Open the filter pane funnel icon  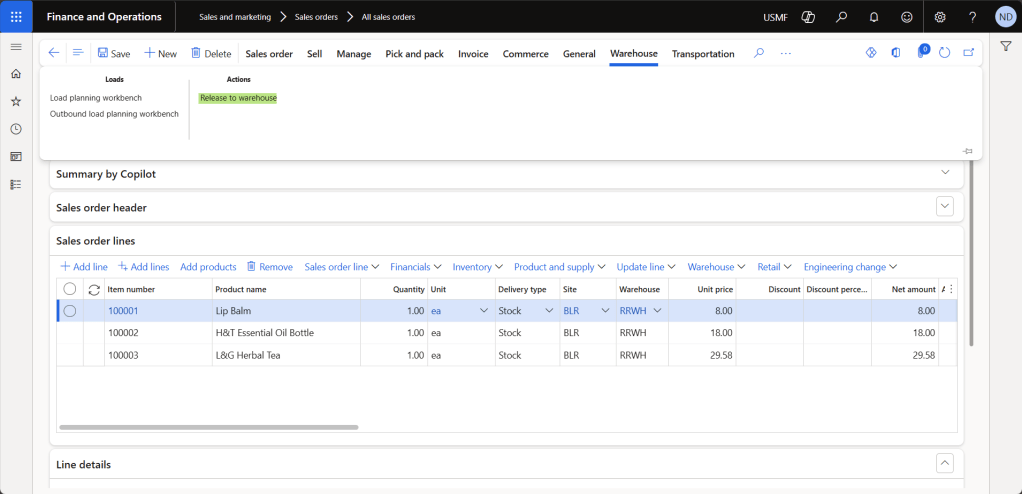pos(1006,46)
